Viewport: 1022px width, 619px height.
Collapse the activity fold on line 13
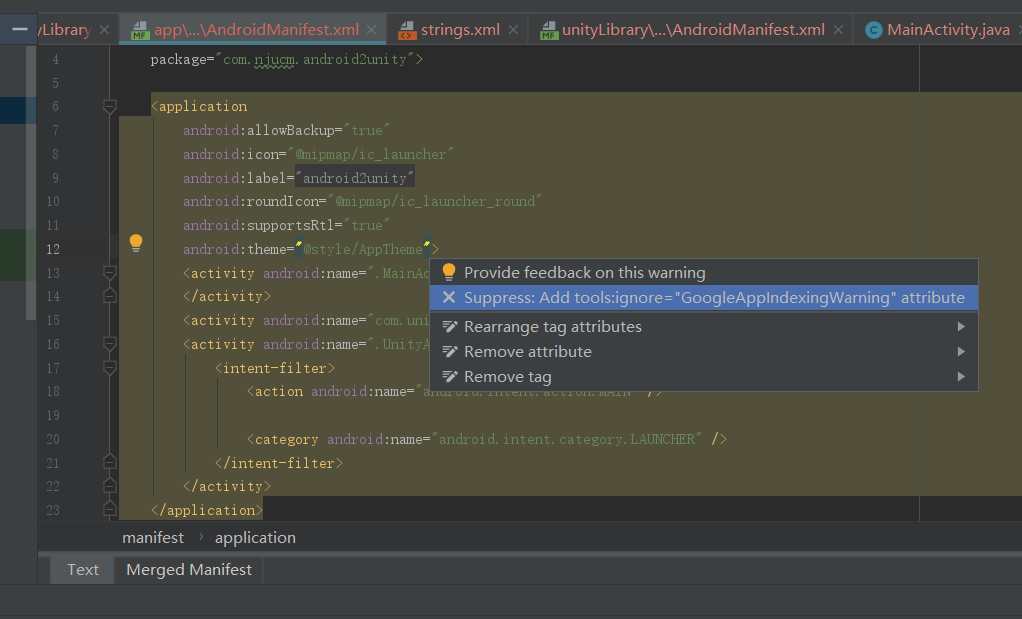(x=110, y=272)
